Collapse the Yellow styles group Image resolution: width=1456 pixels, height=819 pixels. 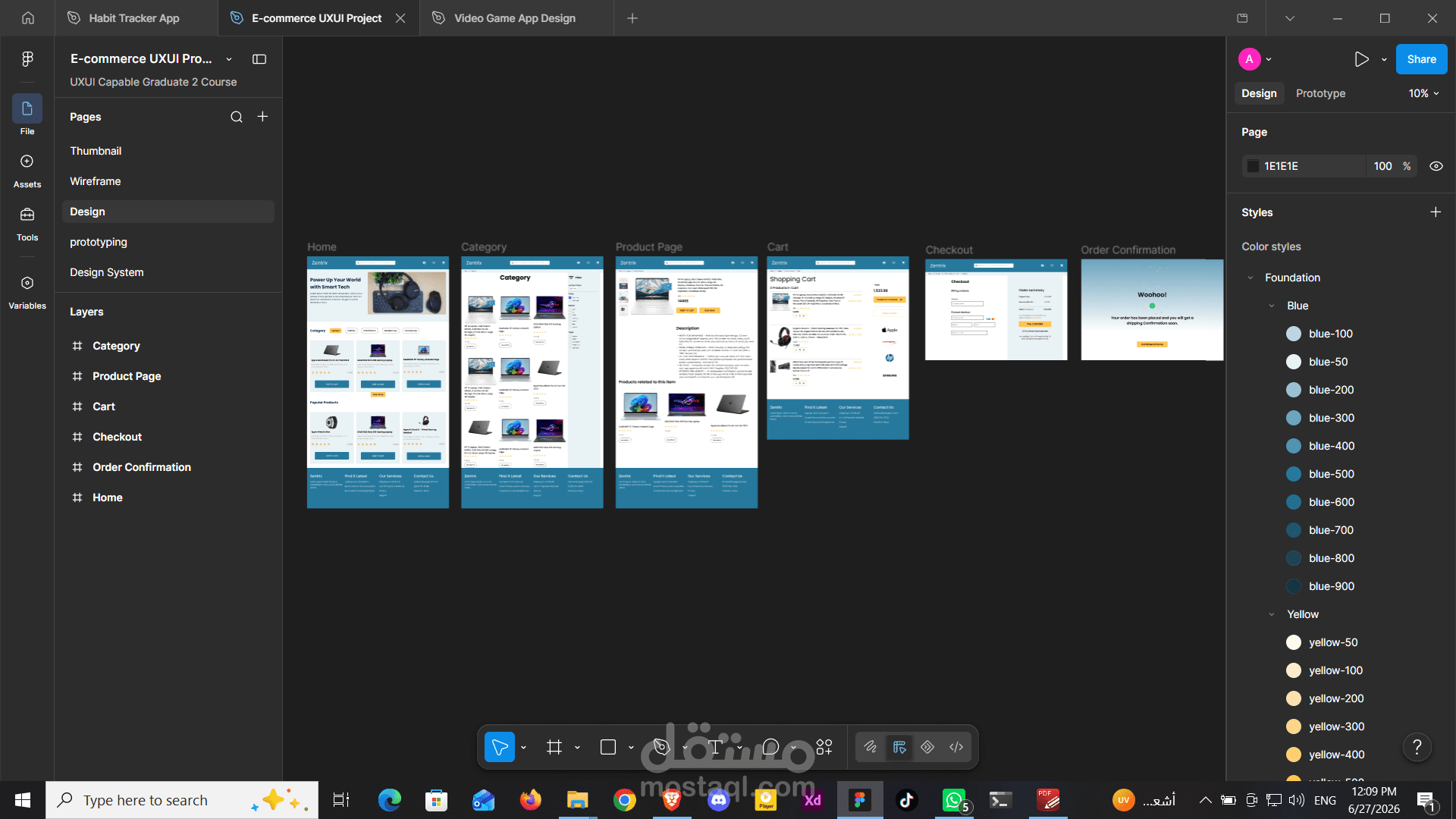click(1272, 614)
